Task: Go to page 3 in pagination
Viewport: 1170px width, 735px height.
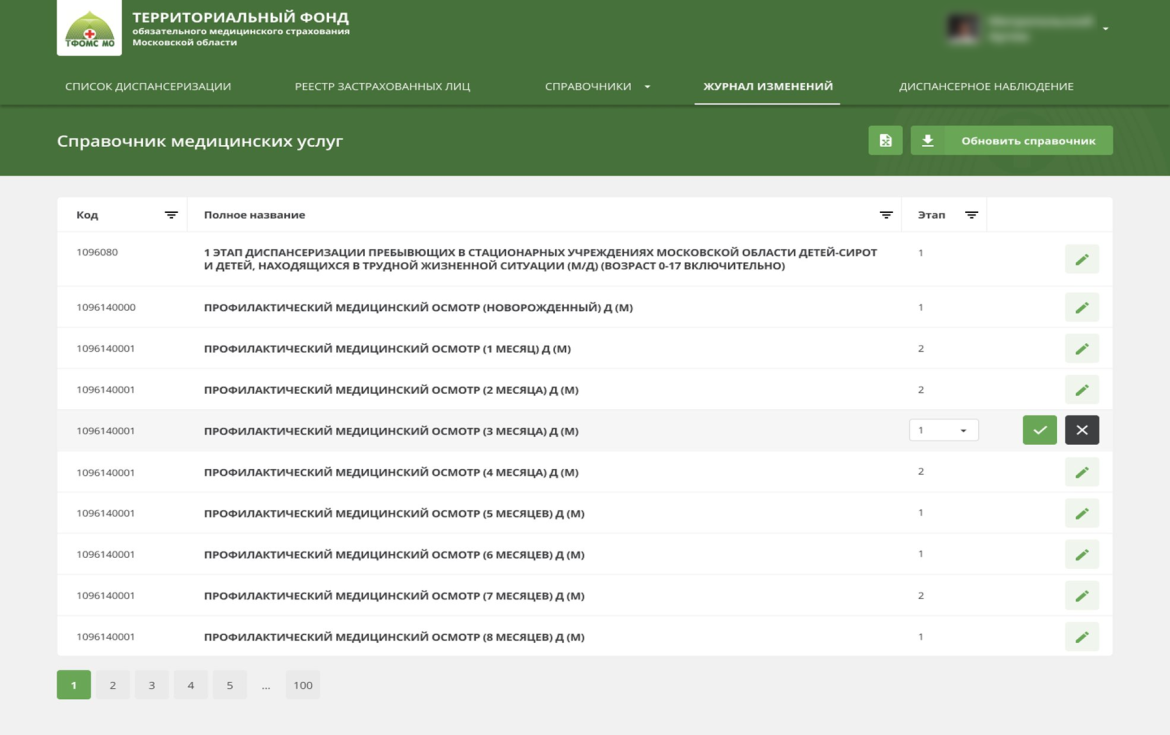Action: 151,685
